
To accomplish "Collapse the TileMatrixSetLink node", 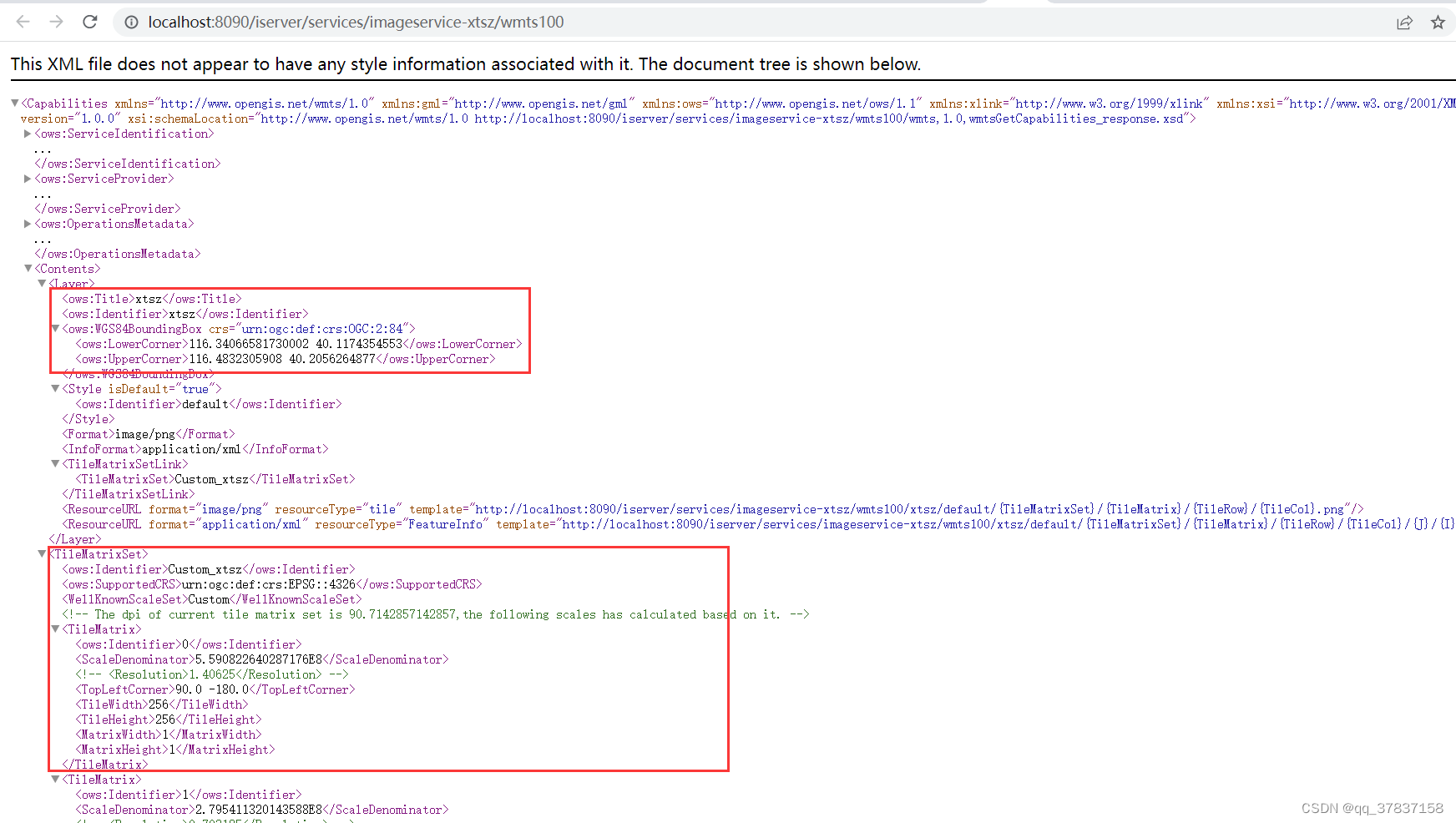I will click(55, 464).
